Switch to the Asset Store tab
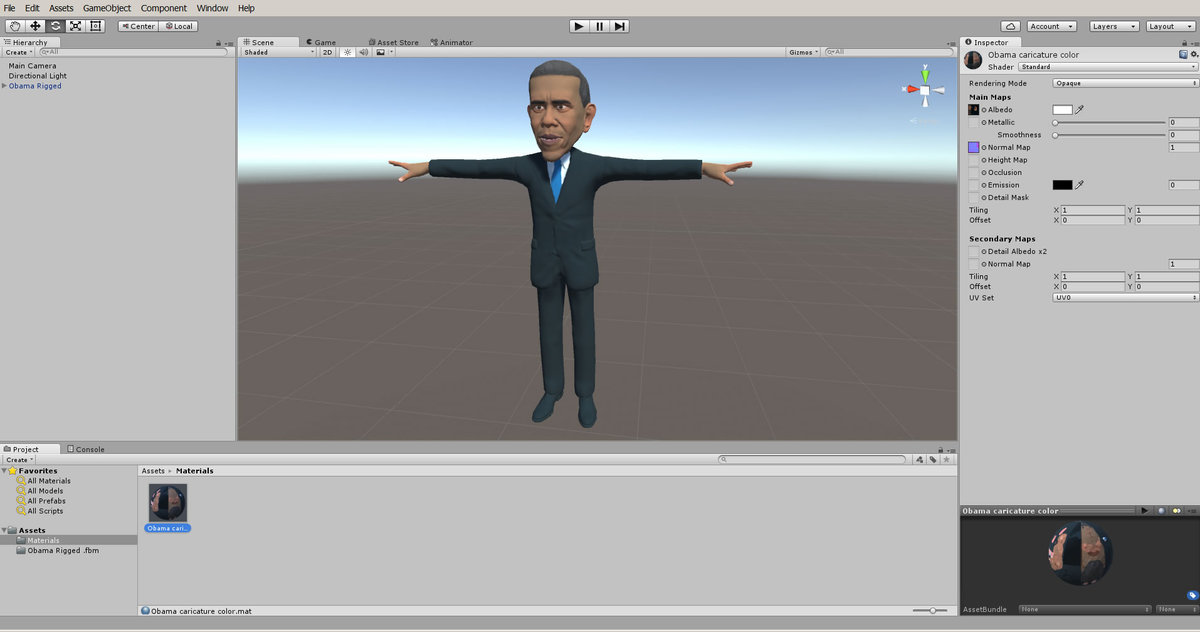This screenshot has width=1200, height=632. pos(392,42)
